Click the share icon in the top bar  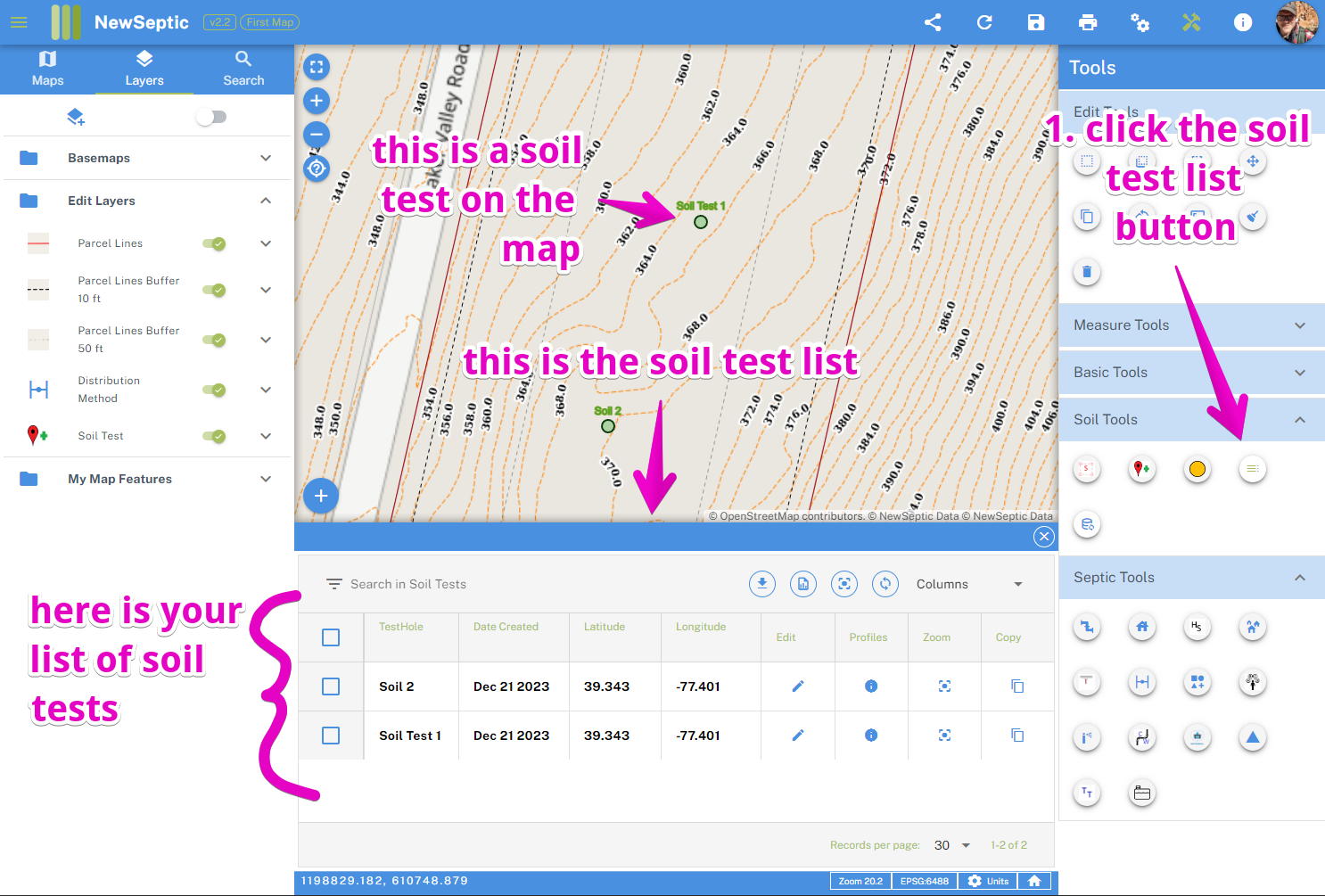[933, 22]
